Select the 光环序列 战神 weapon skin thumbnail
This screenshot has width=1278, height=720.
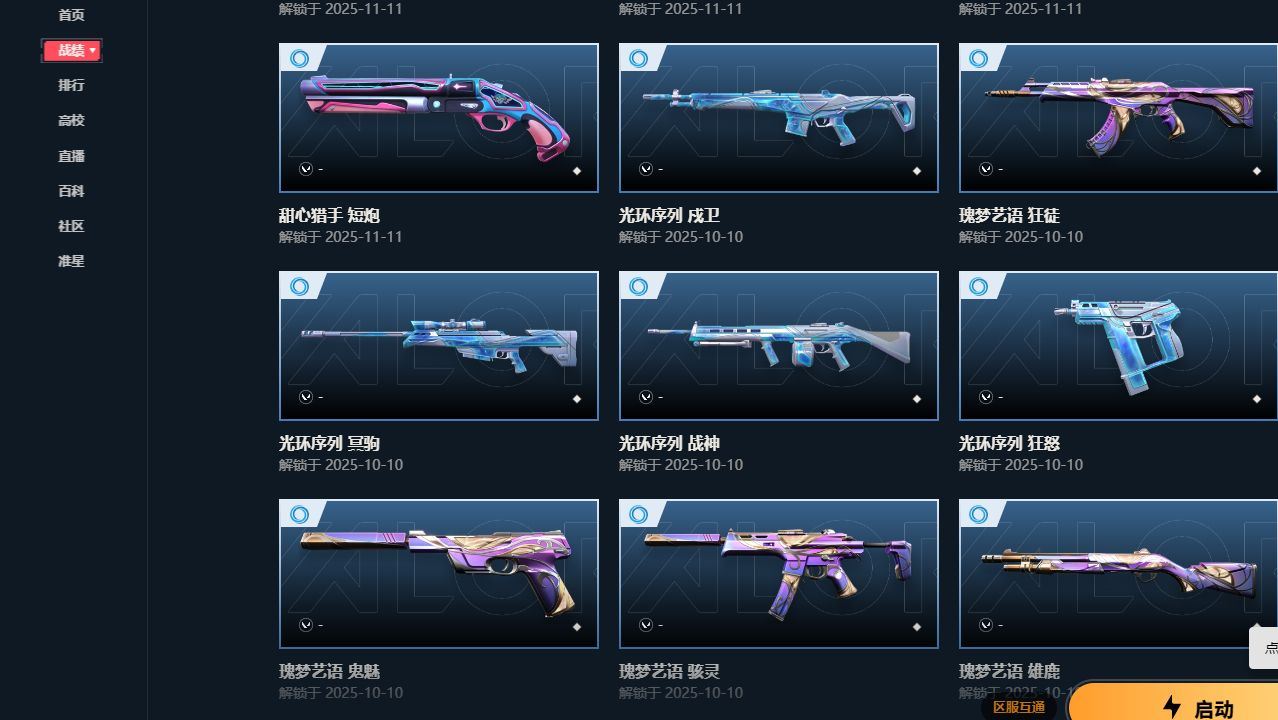pos(779,346)
